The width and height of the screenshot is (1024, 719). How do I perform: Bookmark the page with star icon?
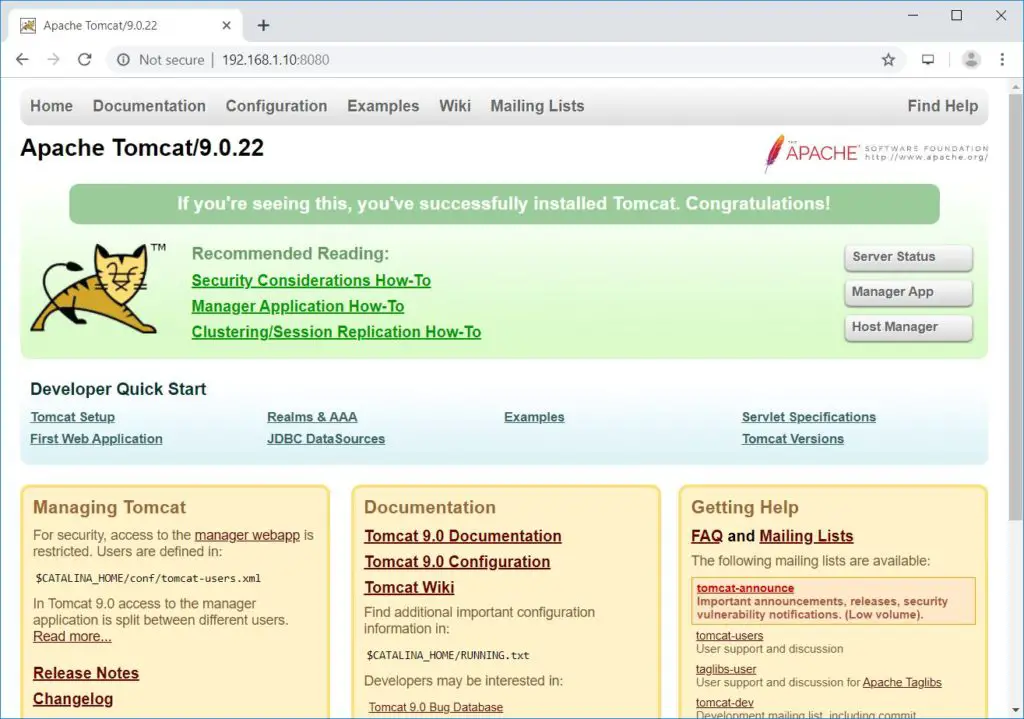(888, 60)
